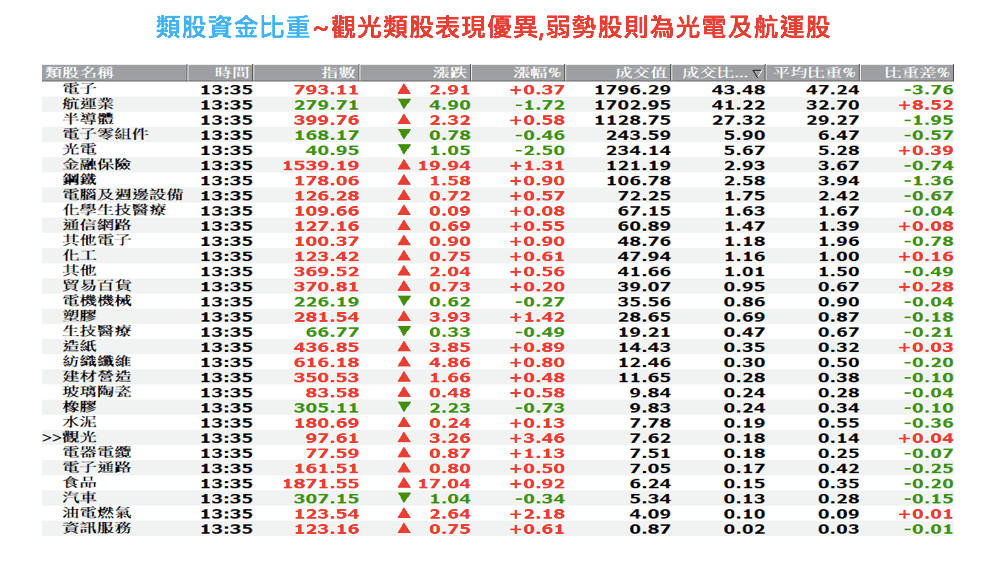The height and width of the screenshot is (564, 991).
Task: Click the green down arrow in 航運業 row
Action: (x=404, y=104)
